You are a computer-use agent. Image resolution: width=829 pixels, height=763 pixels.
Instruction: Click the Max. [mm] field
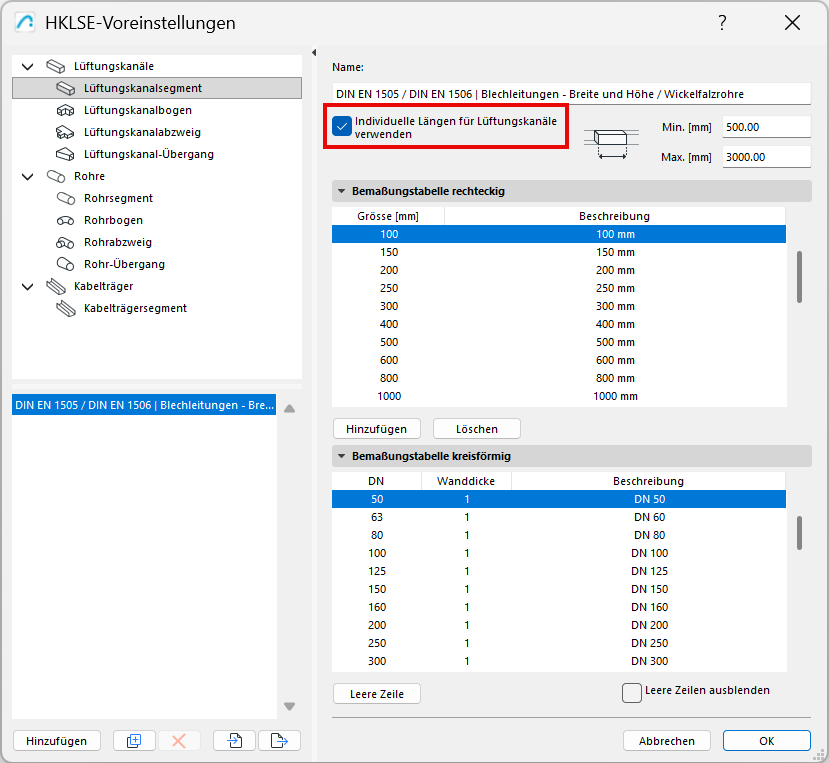[767, 157]
